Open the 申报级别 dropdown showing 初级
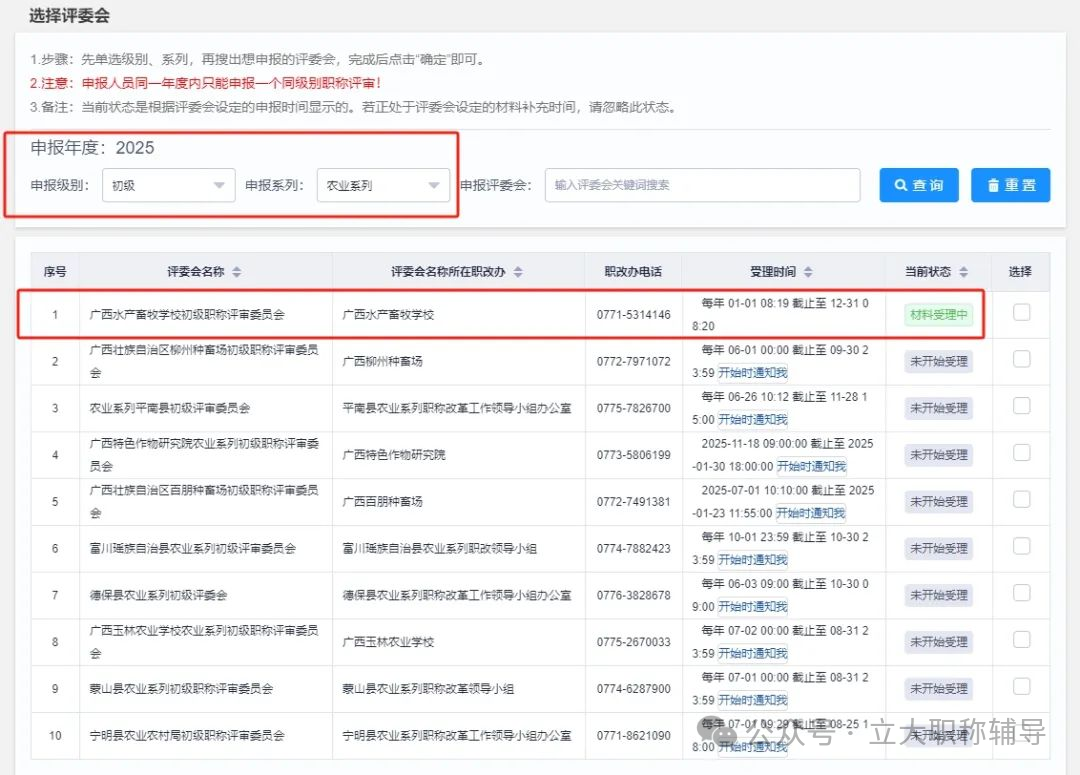This screenshot has height=775, width=1080. coord(167,185)
